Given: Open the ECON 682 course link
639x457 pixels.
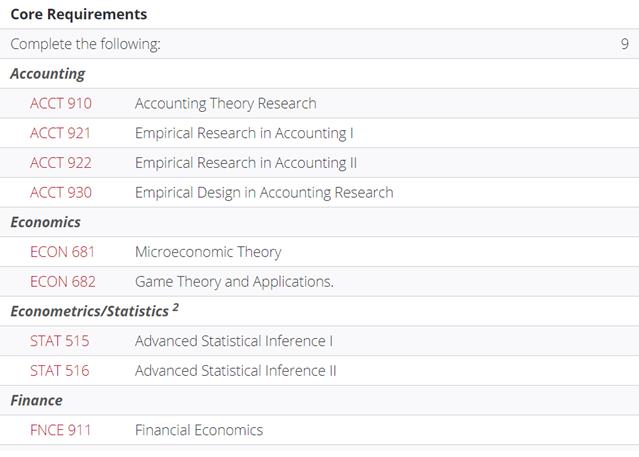Looking at the screenshot, I should (x=63, y=282).
